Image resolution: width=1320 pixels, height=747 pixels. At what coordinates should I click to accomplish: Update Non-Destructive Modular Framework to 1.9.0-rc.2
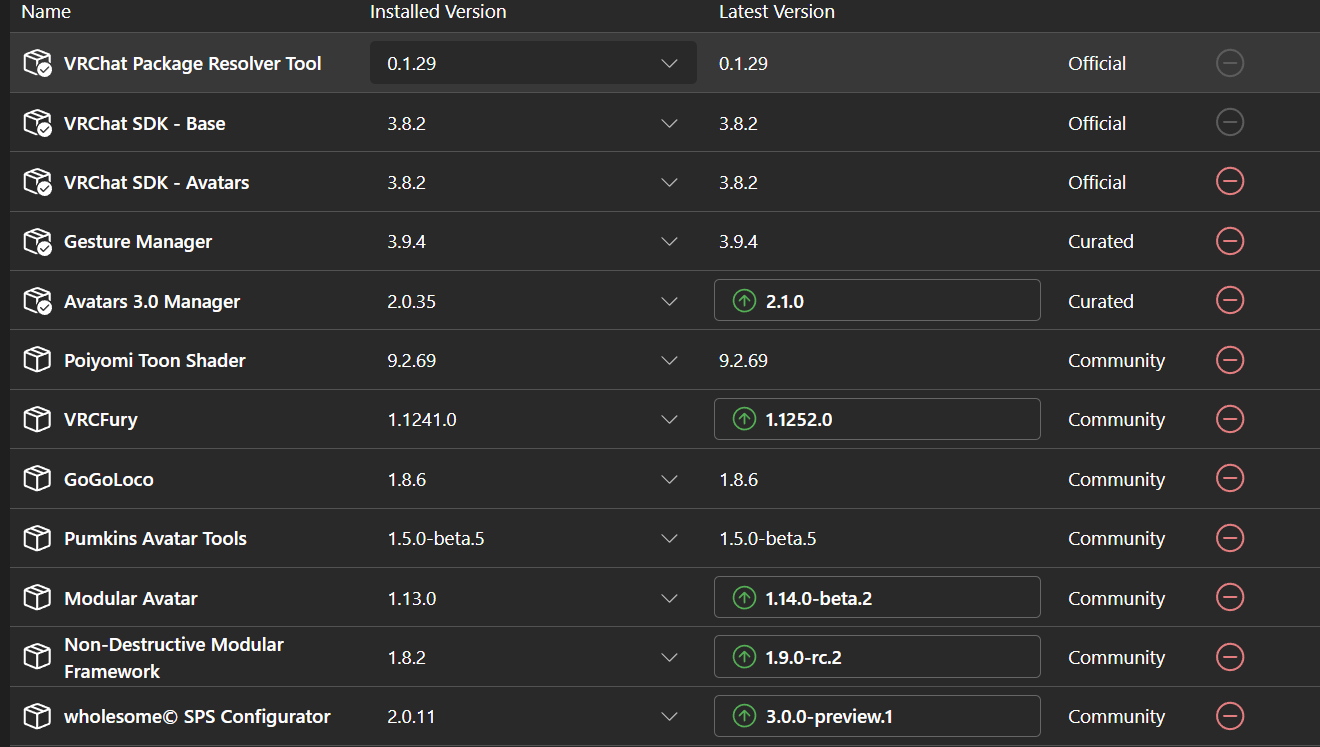pyautogui.click(x=876, y=657)
